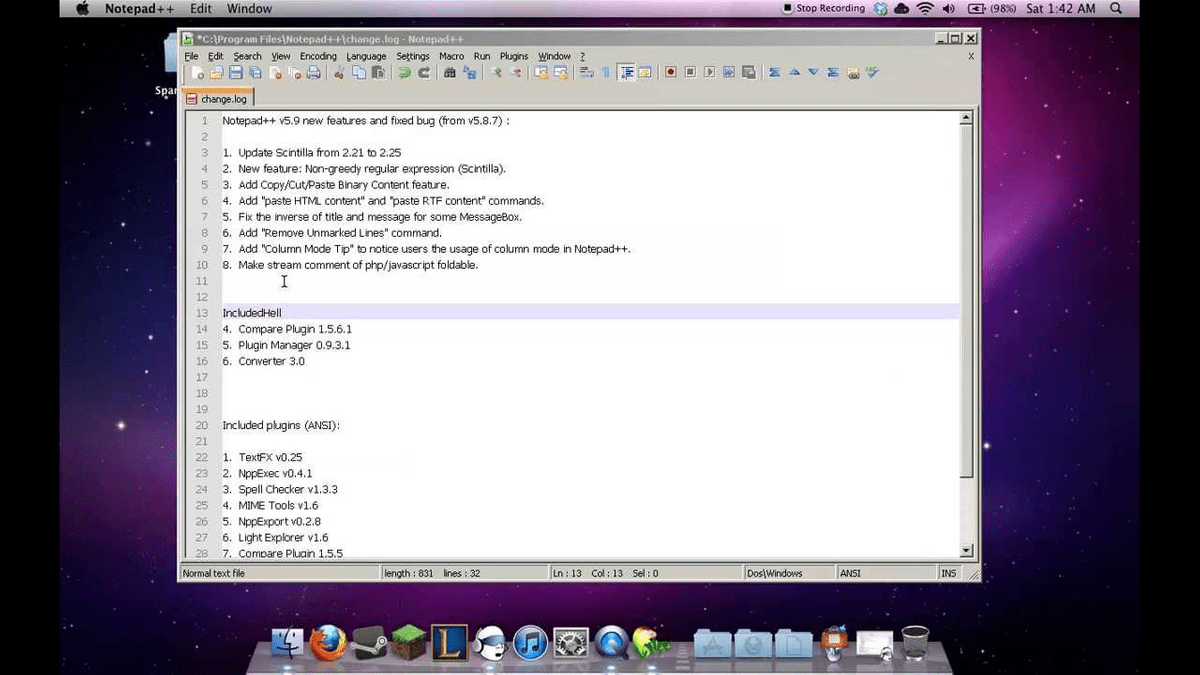The image size is (1200, 675).
Task: Open the Find dialog via toolbar magnifier icon
Action: click(452, 72)
